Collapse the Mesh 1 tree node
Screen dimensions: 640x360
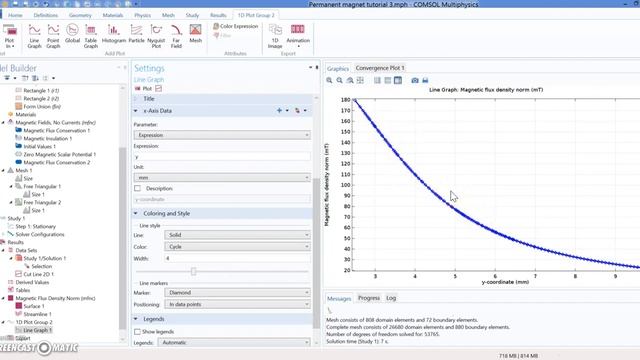point(3,171)
